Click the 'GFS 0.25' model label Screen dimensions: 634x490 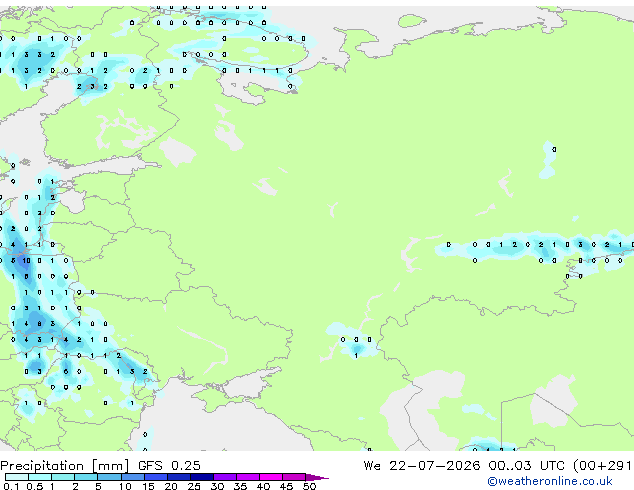click(x=169, y=465)
